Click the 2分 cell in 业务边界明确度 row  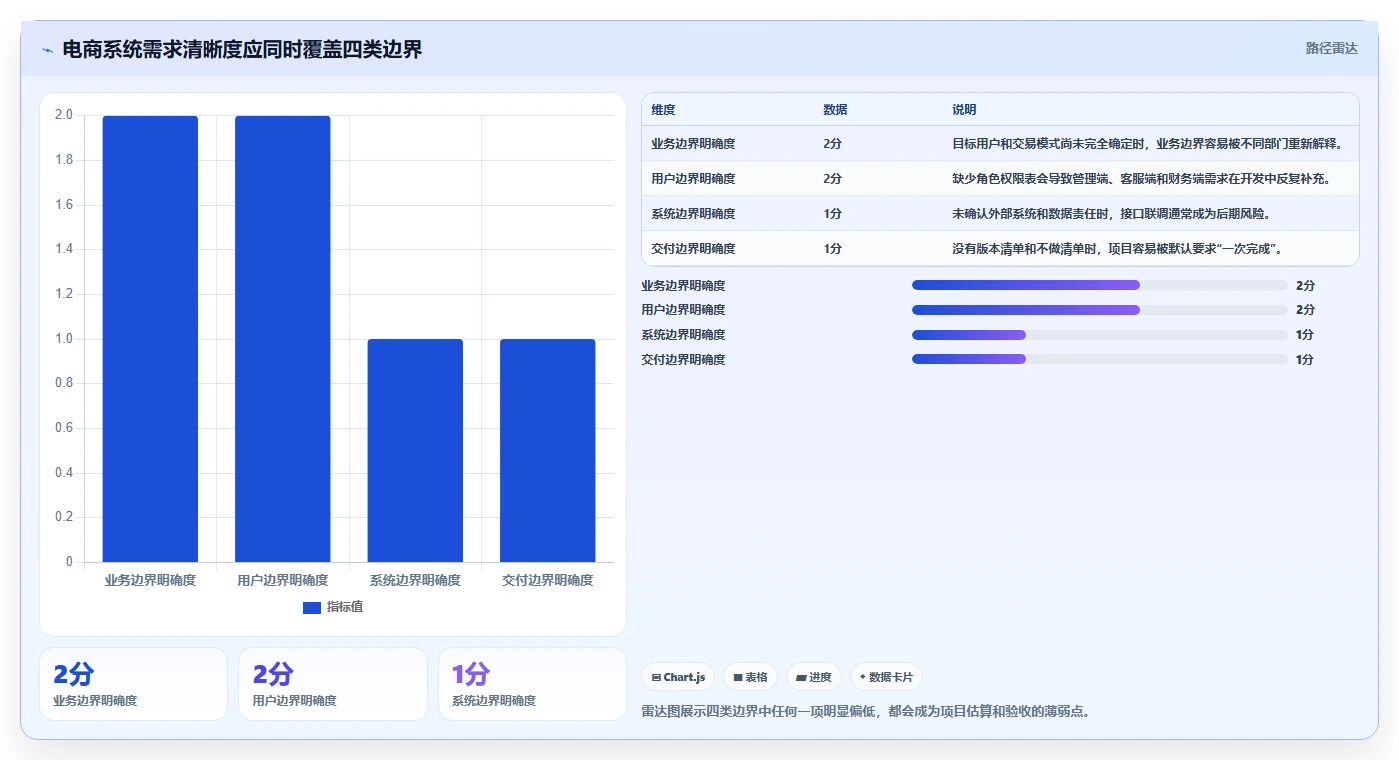833,144
